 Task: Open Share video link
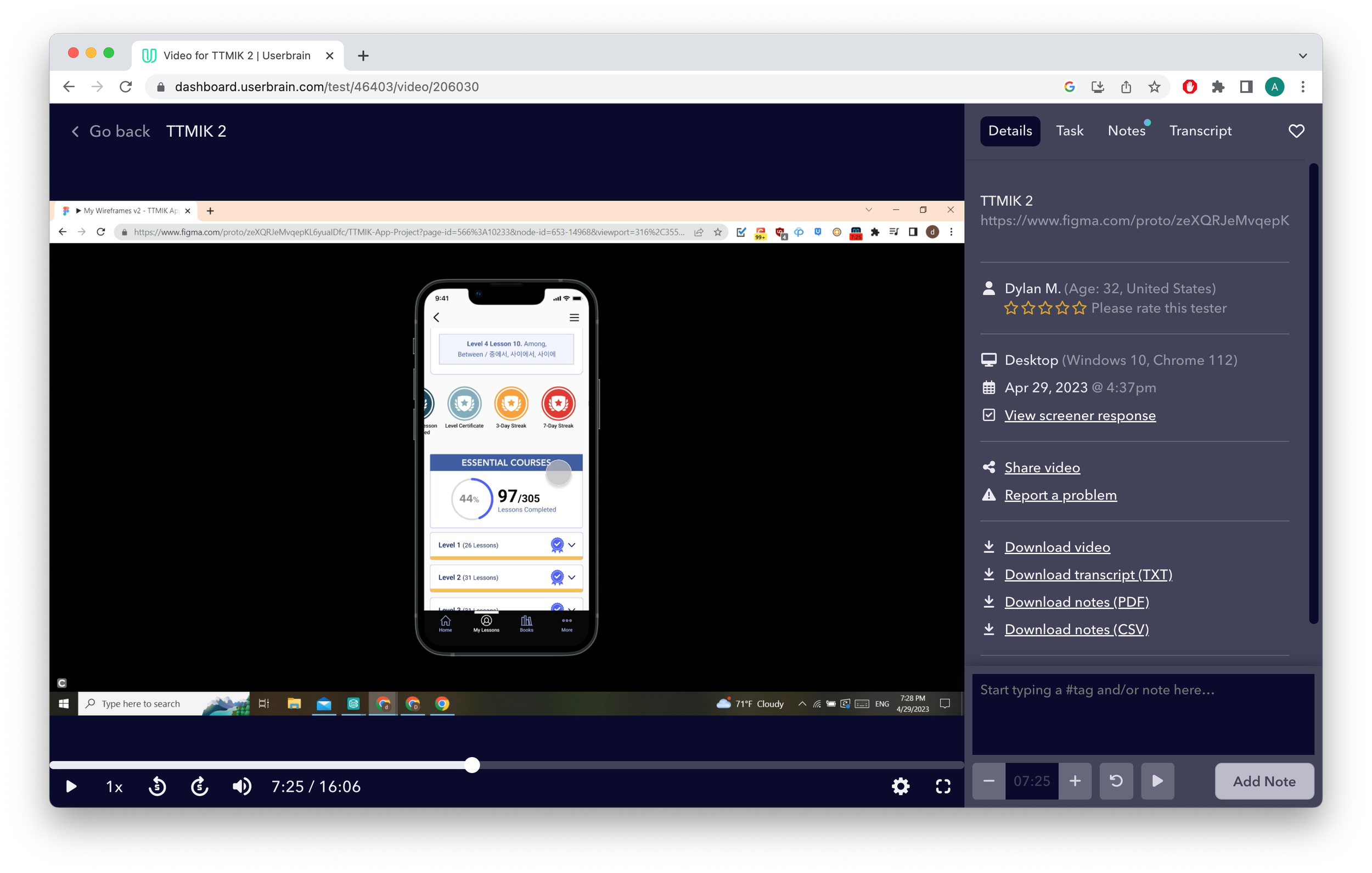tap(1042, 468)
